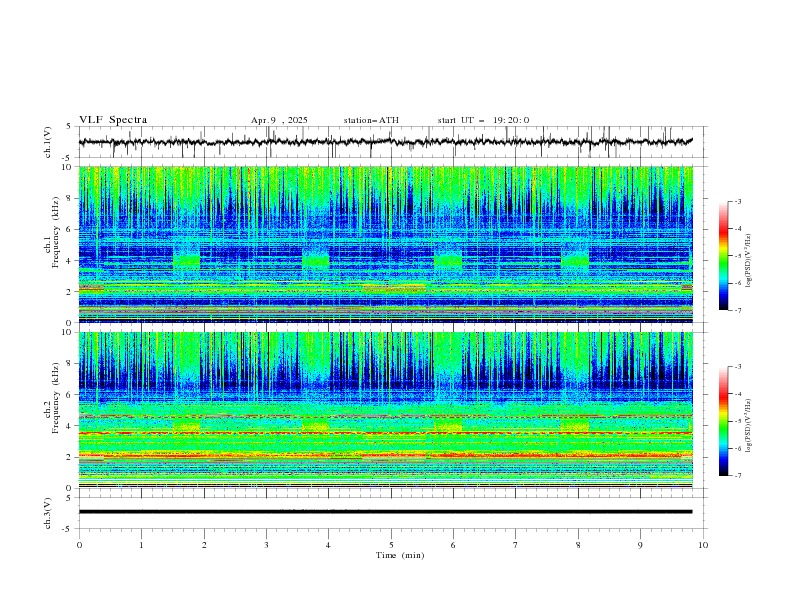792x612 pixels.
Task: Click the ch.1 Frequency (kHz) axis label
Action: click(x=52, y=230)
